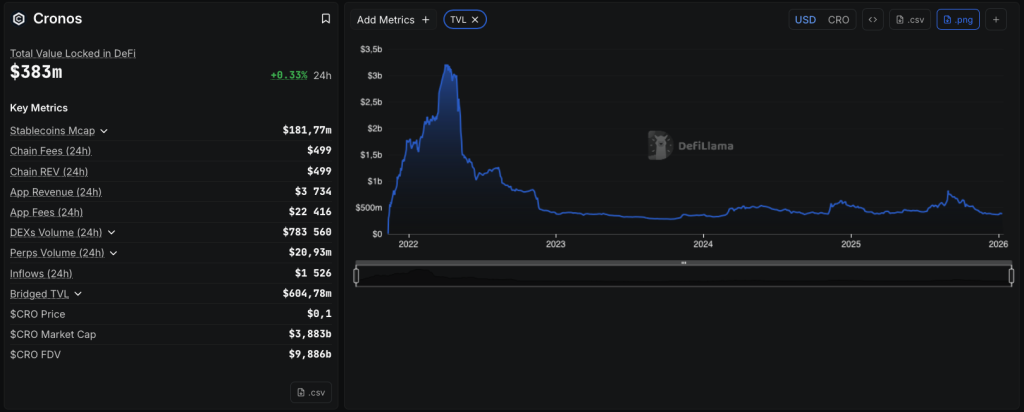The image size is (1024, 412).
Task: Click the Cronos chain logo icon
Action: tap(18, 18)
